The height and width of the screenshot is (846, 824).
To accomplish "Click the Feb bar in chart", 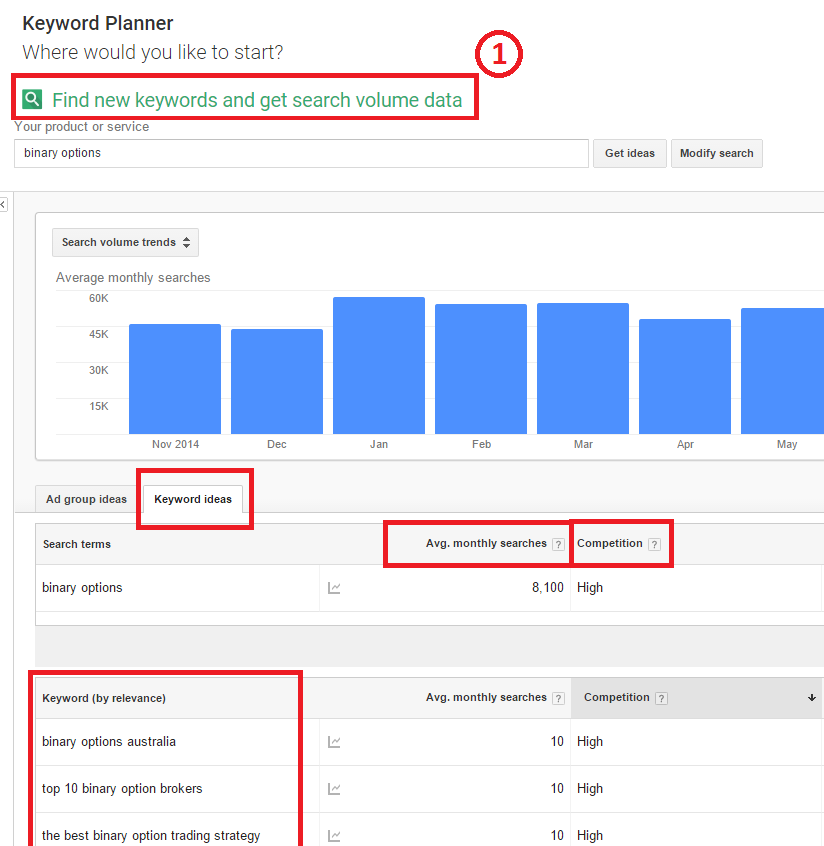I will (481, 369).
